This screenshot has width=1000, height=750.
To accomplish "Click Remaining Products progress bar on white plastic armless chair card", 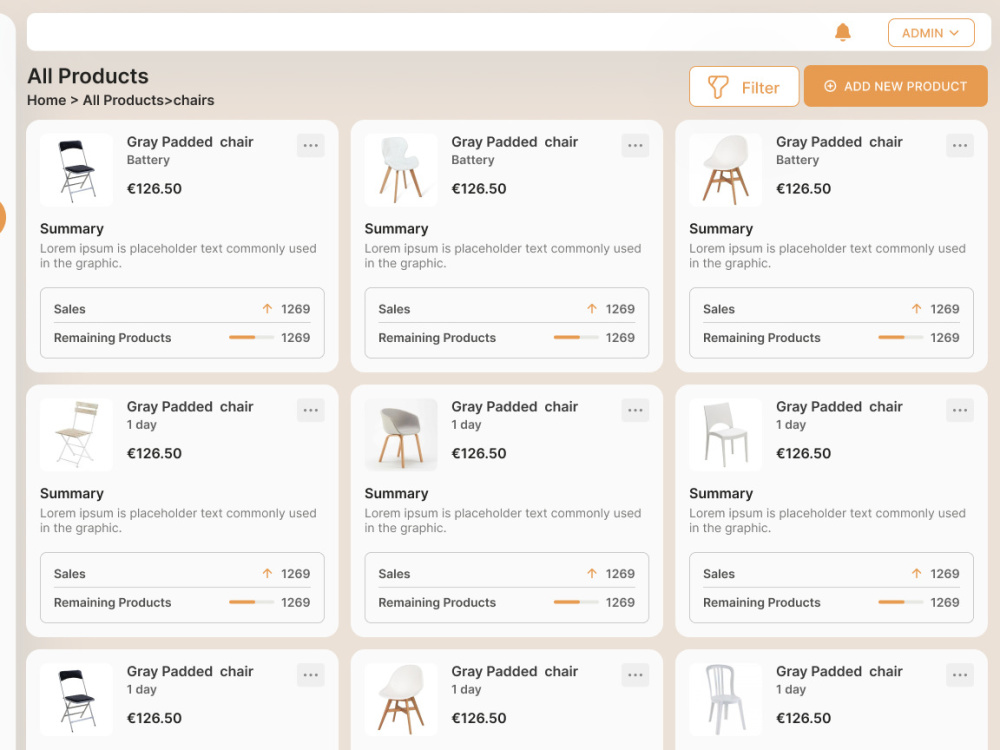I will (x=901, y=602).
